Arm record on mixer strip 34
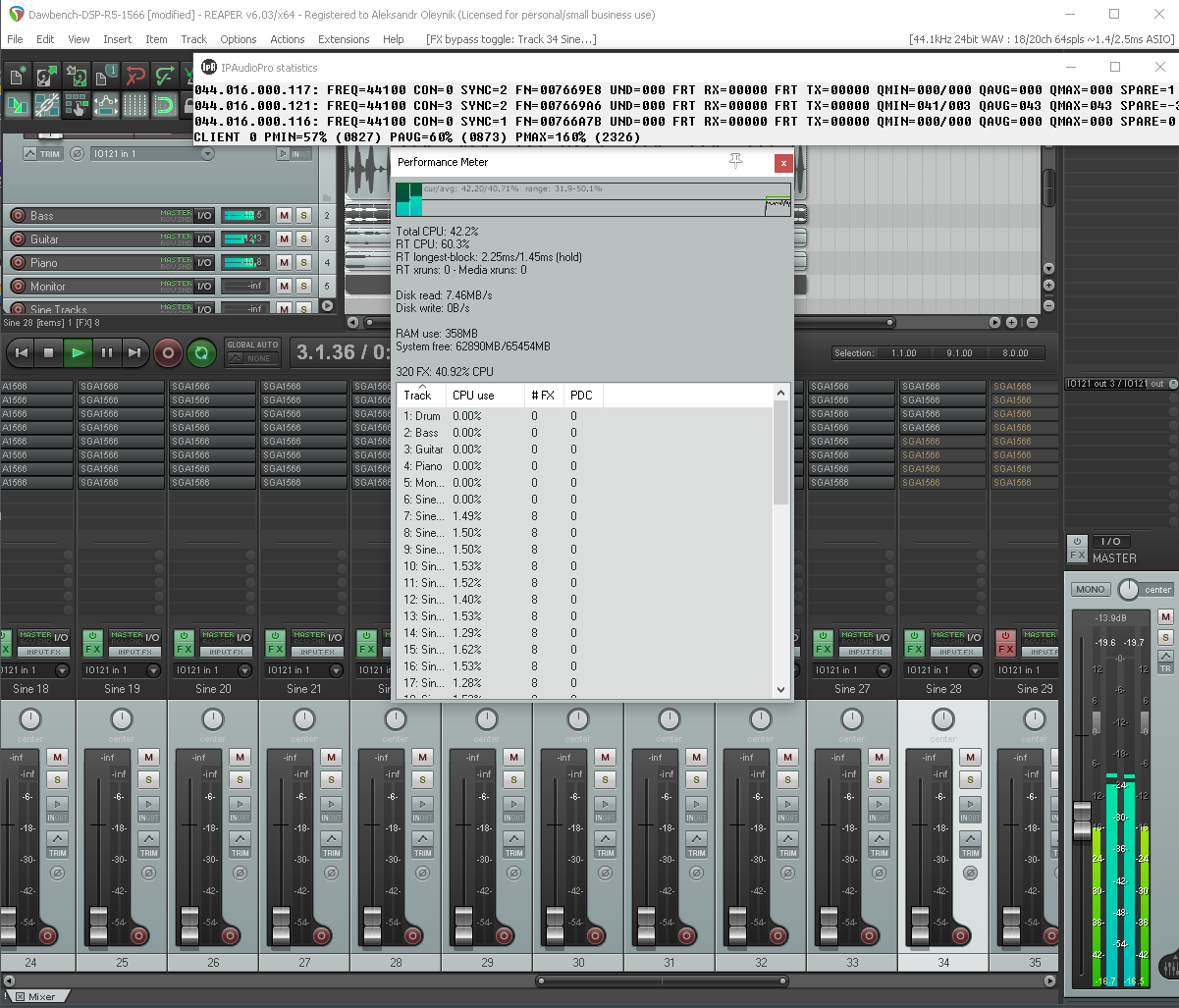Image resolution: width=1179 pixels, height=1008 pixels. point(960,935)
